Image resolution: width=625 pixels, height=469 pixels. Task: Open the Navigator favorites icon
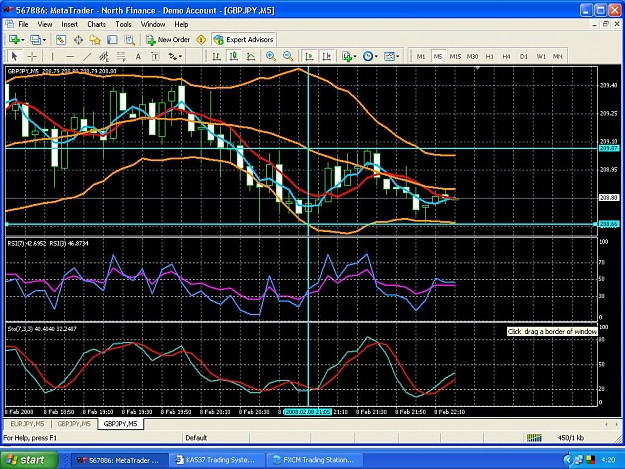[x=95, y=39]
